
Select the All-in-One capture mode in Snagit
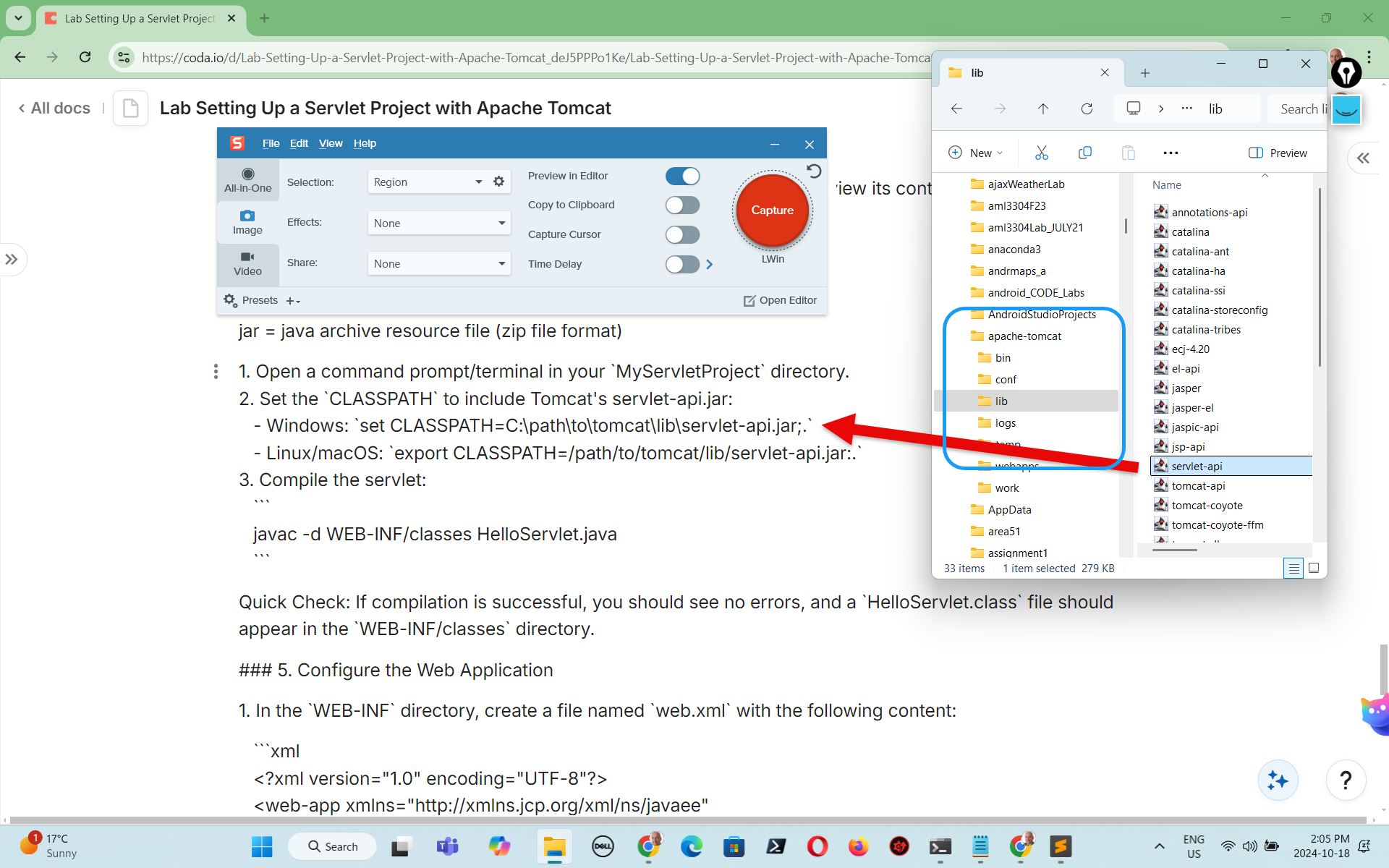(x=247, y=180)
